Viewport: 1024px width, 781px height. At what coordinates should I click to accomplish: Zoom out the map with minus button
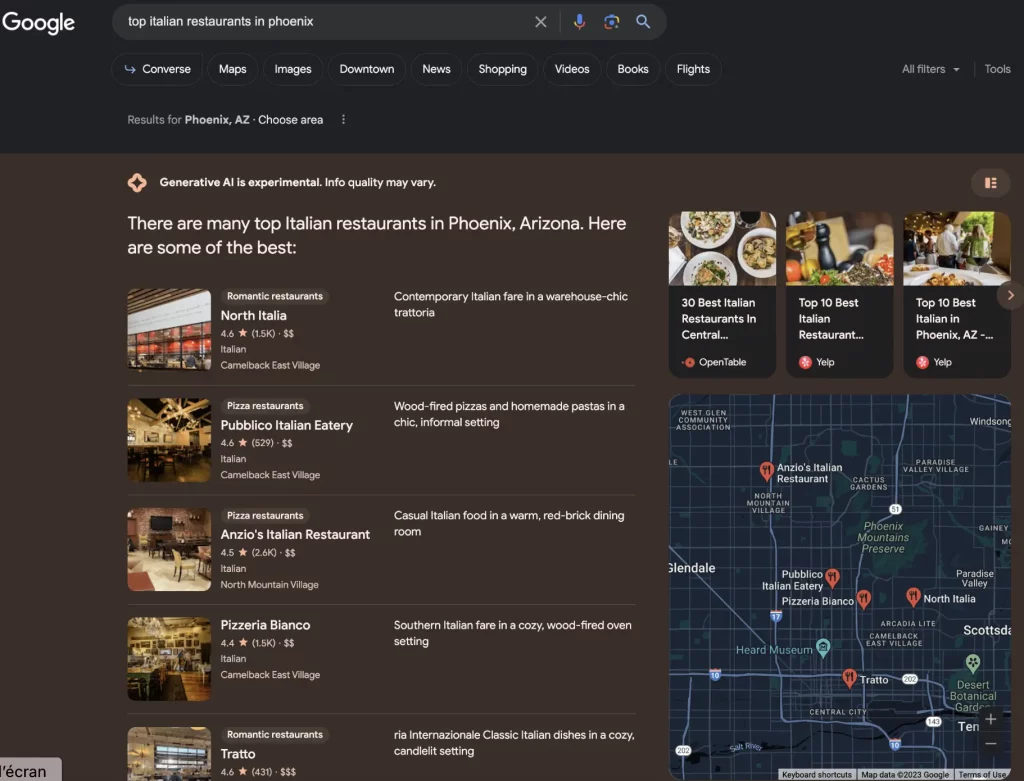coord(990,744)
